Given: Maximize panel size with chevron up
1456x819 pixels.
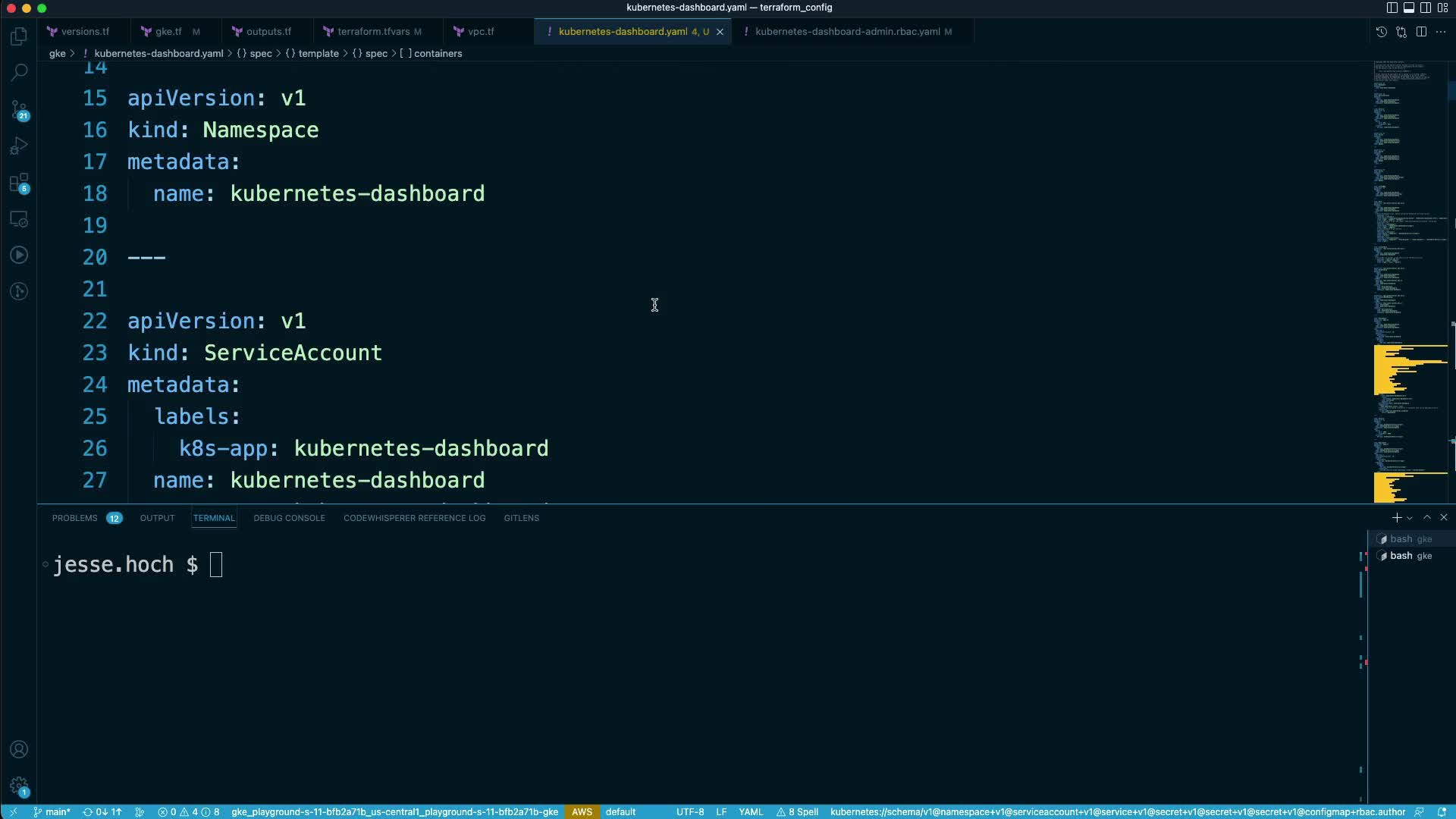Looking at the screenshot, I should pyautogui.click(x=1427, y=517).
